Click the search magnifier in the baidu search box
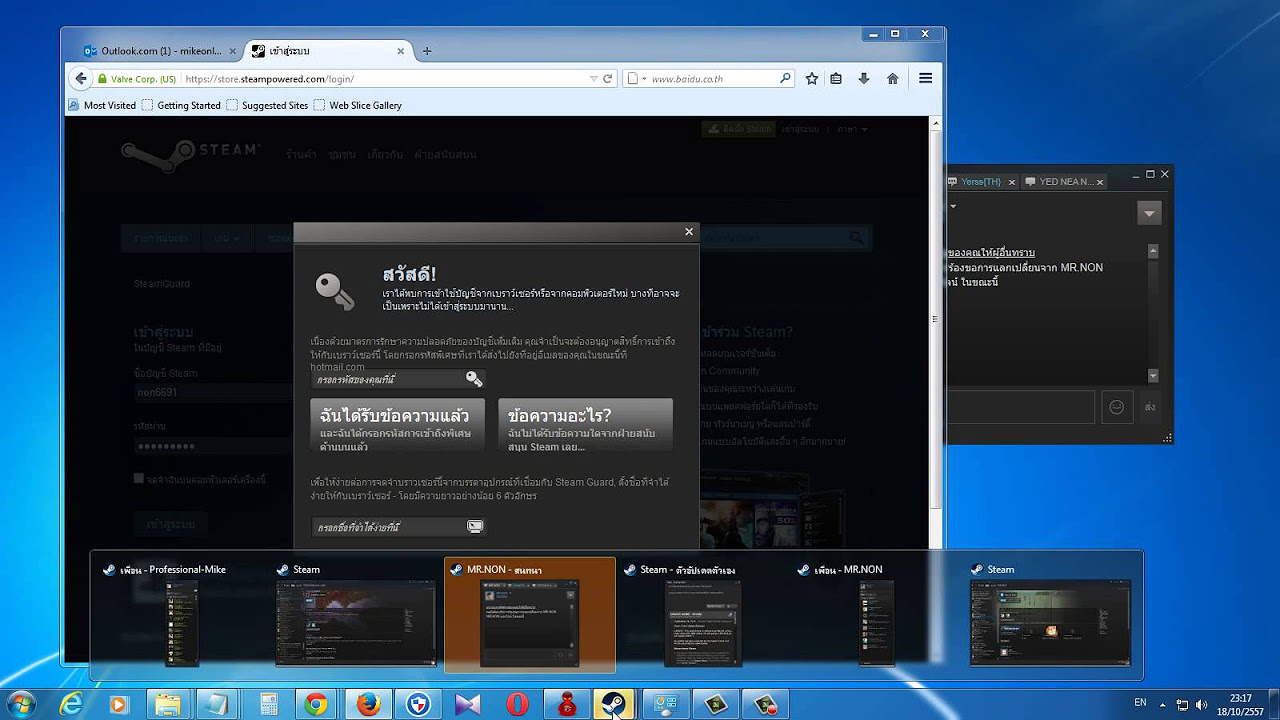Viewport: 1280px width, 720px height. pyautogui.click(x=785, y=79)
